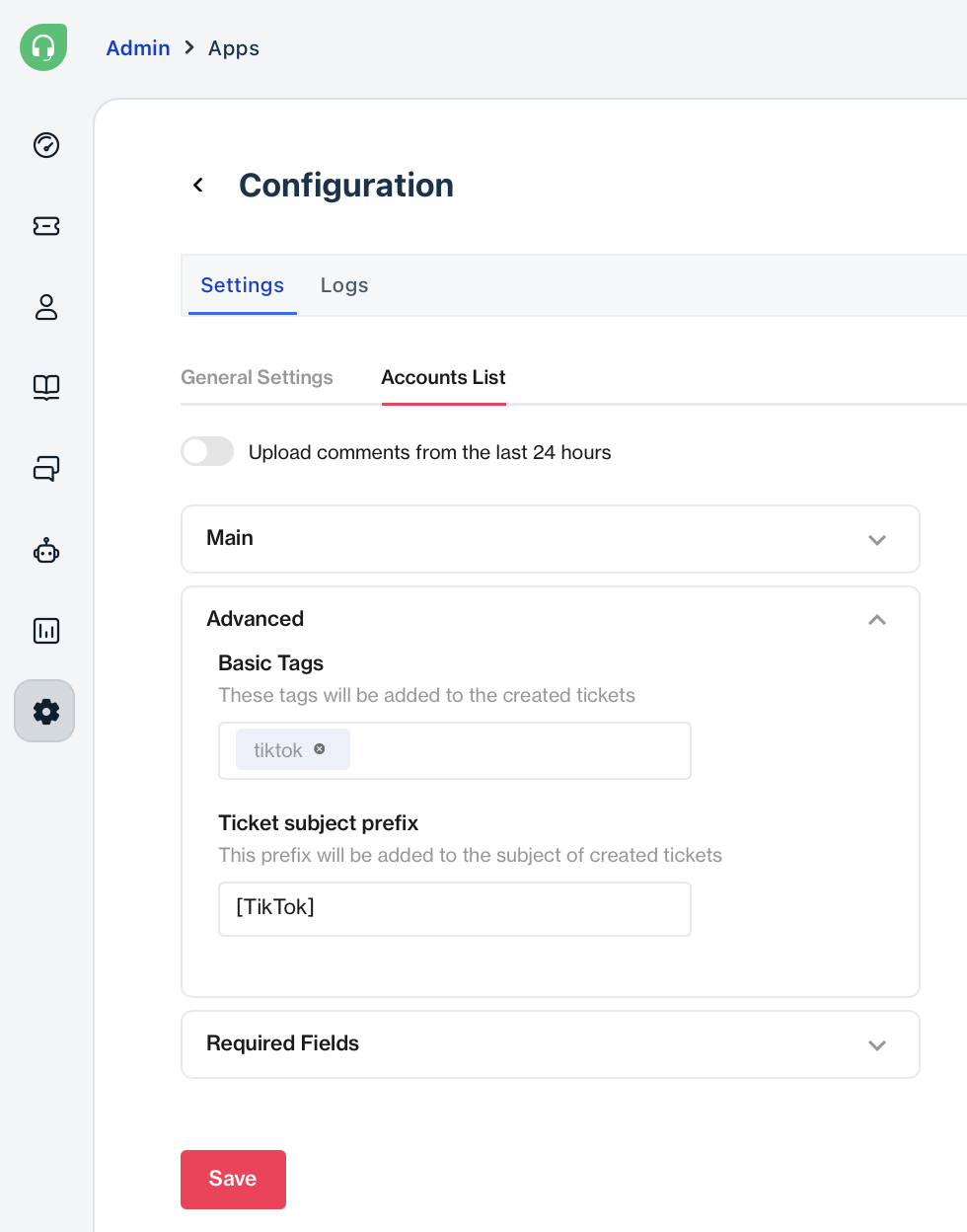Open the bot icon in sidebar
The width and height of the screenshot is (967, 1232).
click(x=46, y=550)
